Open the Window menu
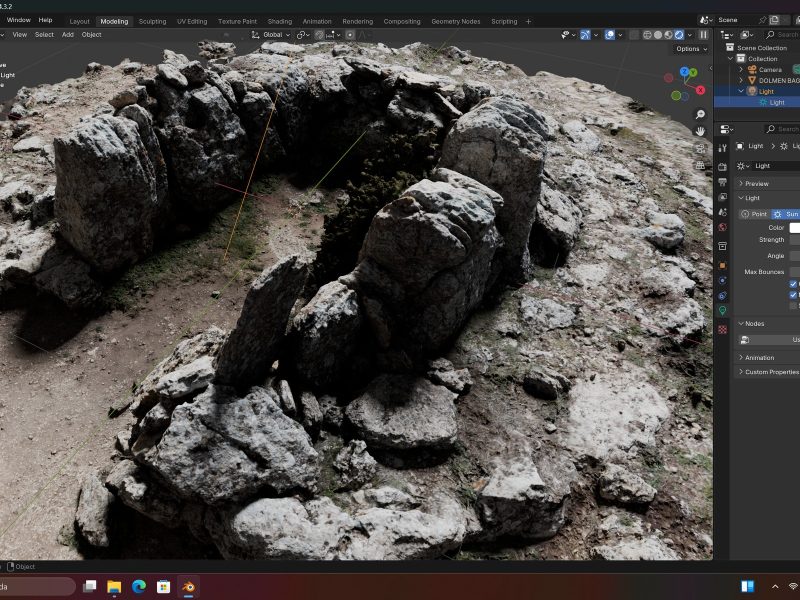Image resolution: width=800 pixels, height=600 pixels. [19, 20]
